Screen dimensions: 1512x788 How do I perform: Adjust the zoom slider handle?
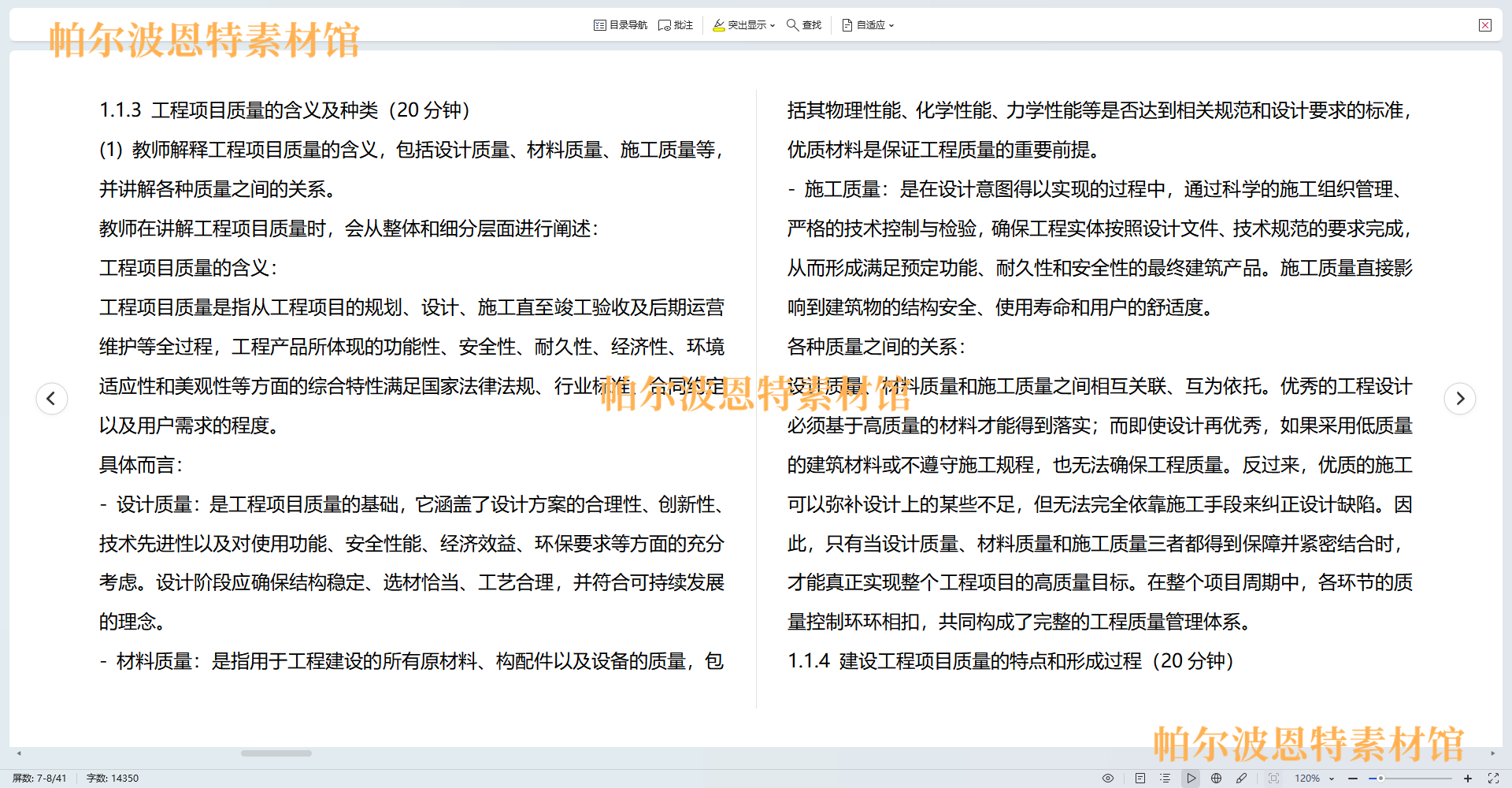point(1380,779)
